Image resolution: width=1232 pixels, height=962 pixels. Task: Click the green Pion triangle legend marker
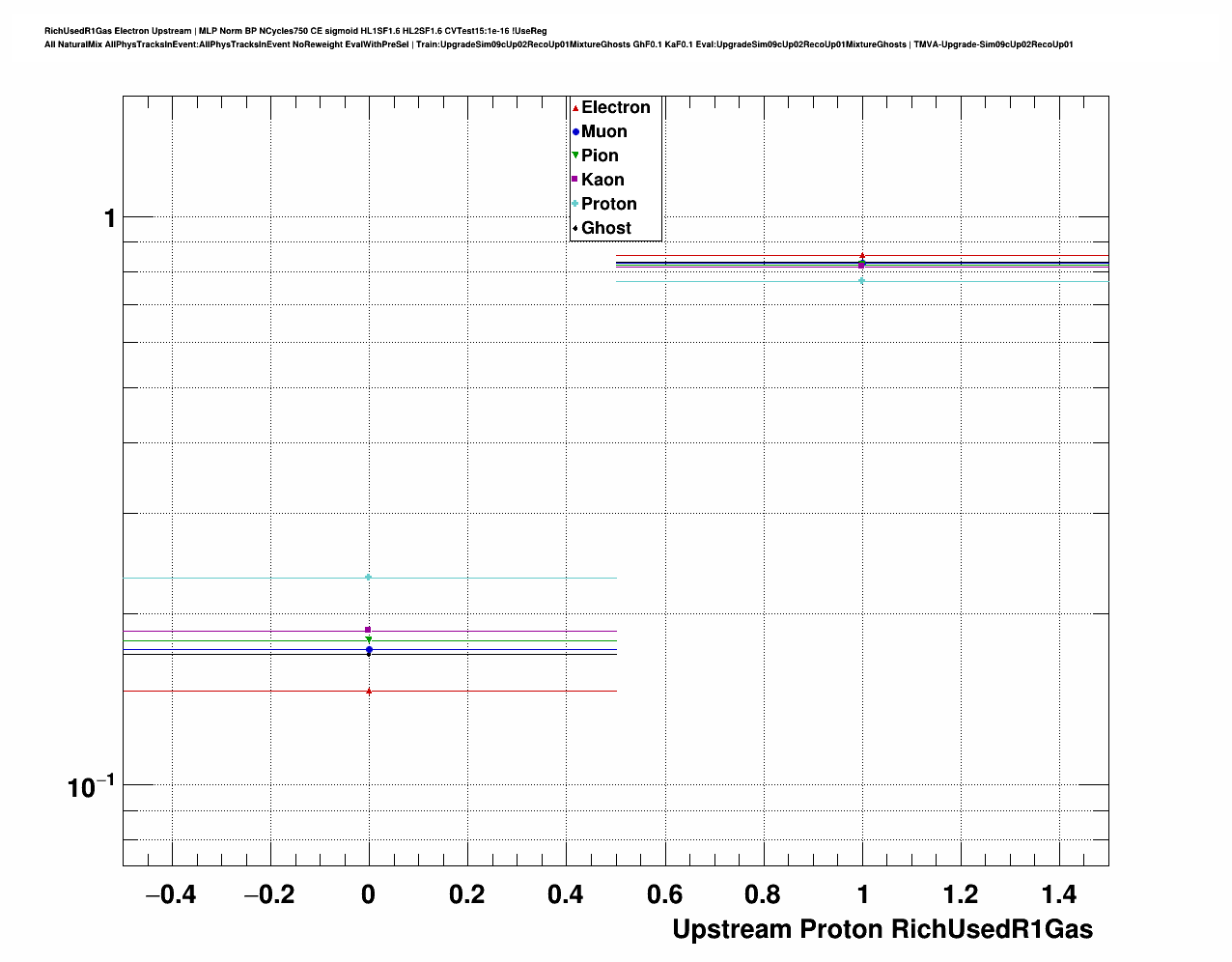(x=575, y=156)
